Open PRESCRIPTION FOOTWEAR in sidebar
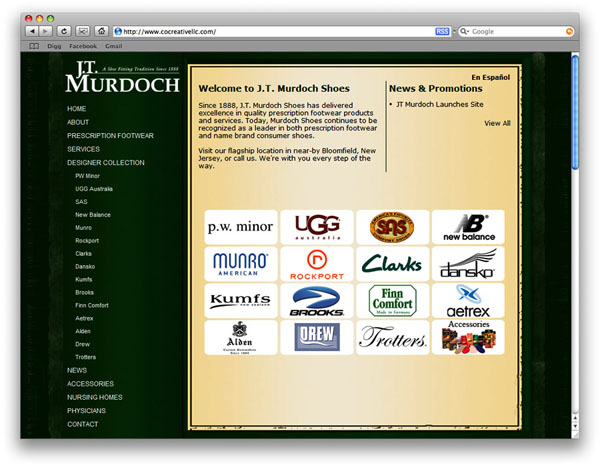The height and width of the screenshot is (467, 600). [110, 136]
